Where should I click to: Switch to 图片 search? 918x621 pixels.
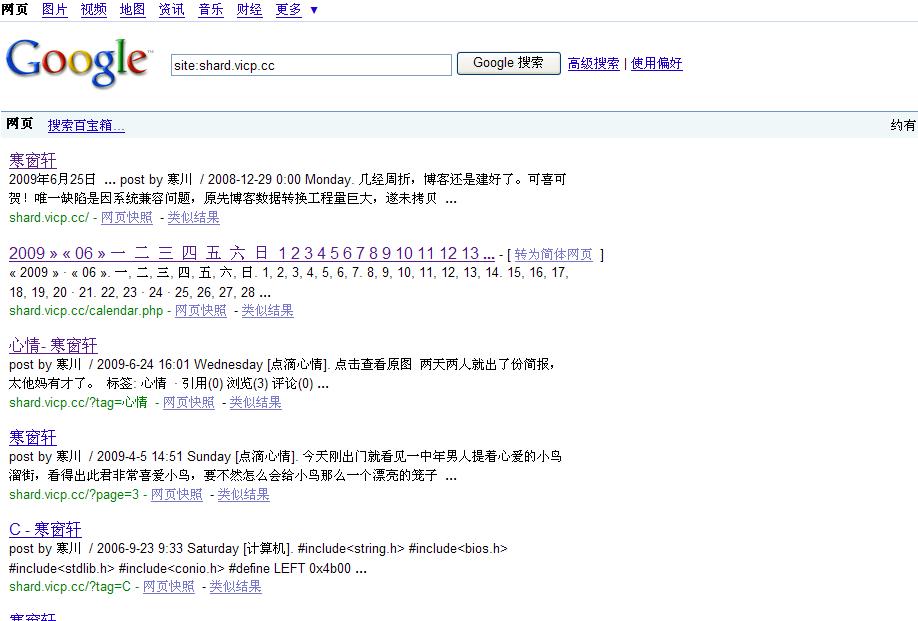click(x=54, y=9)
